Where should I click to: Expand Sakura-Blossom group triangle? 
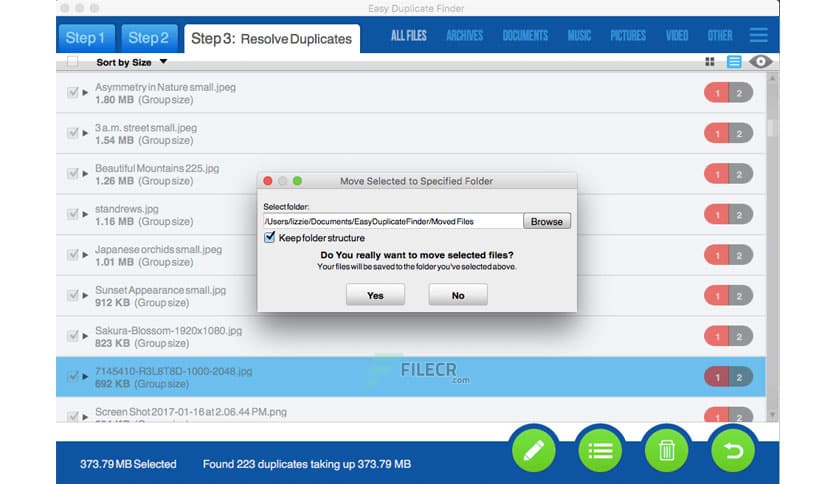[85, 335]
